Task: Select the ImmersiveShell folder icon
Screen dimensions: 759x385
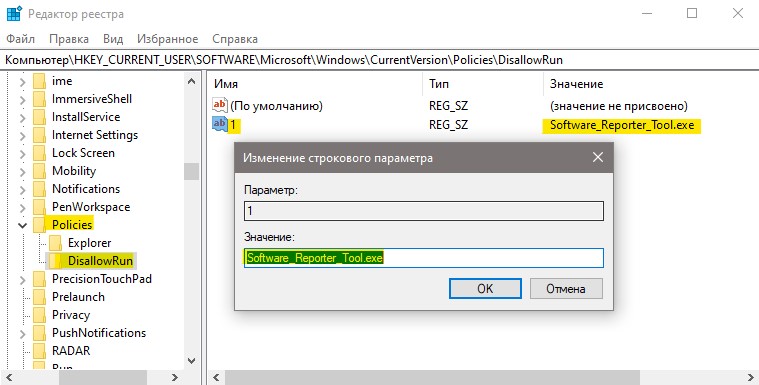Action: (40, 99)
